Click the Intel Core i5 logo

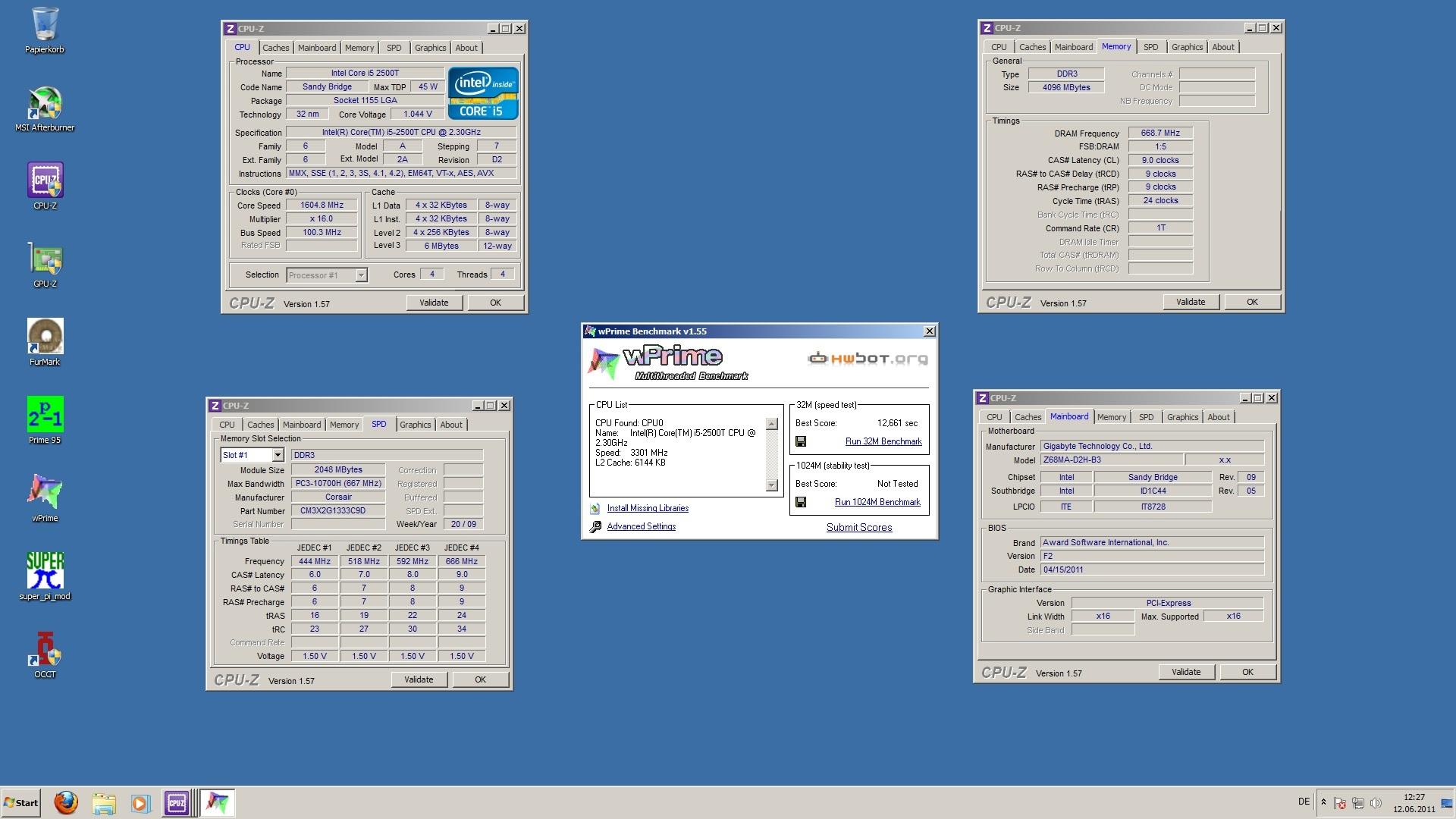click(483, 93)
